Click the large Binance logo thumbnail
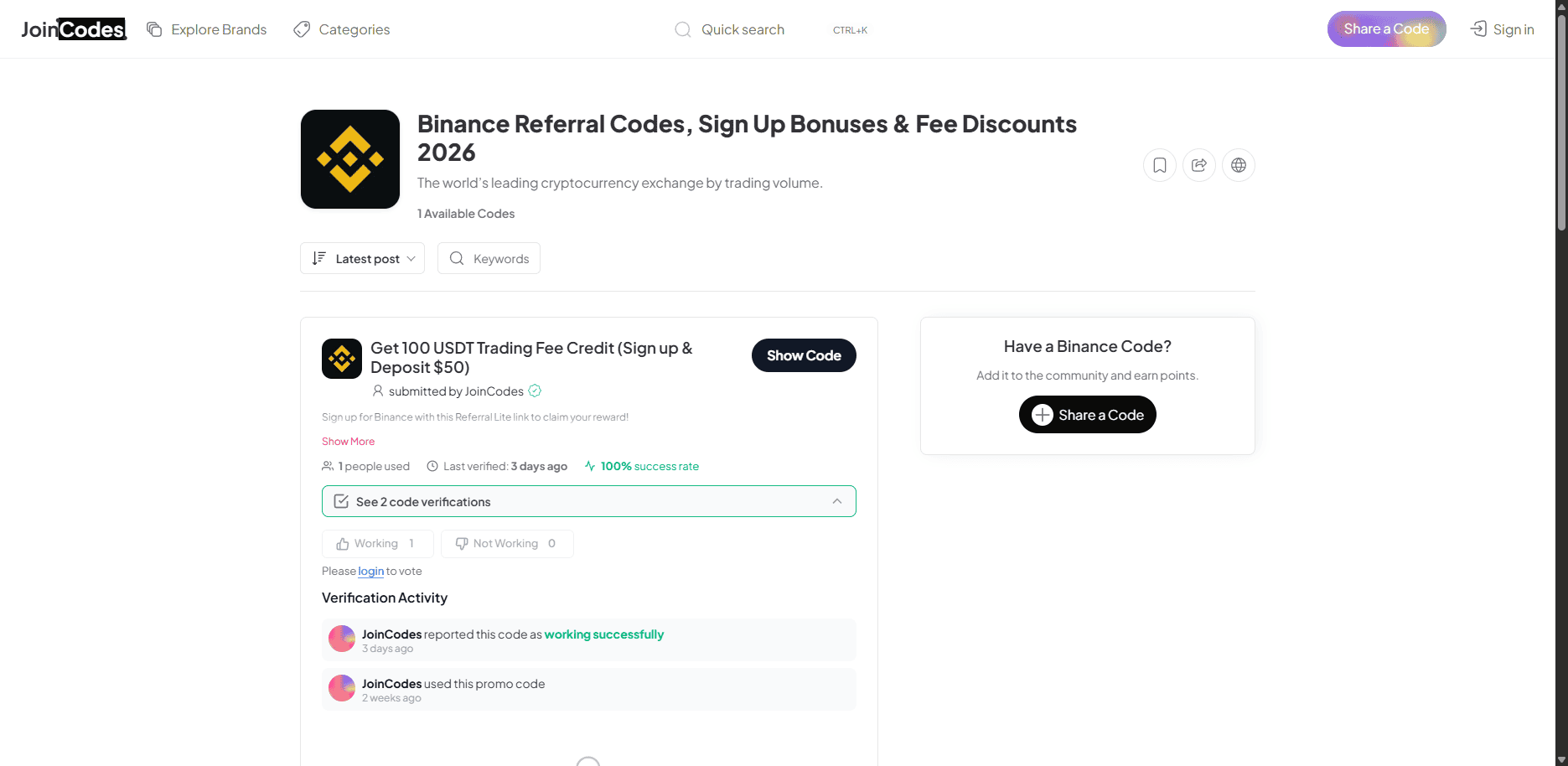 tap(350, 159)
